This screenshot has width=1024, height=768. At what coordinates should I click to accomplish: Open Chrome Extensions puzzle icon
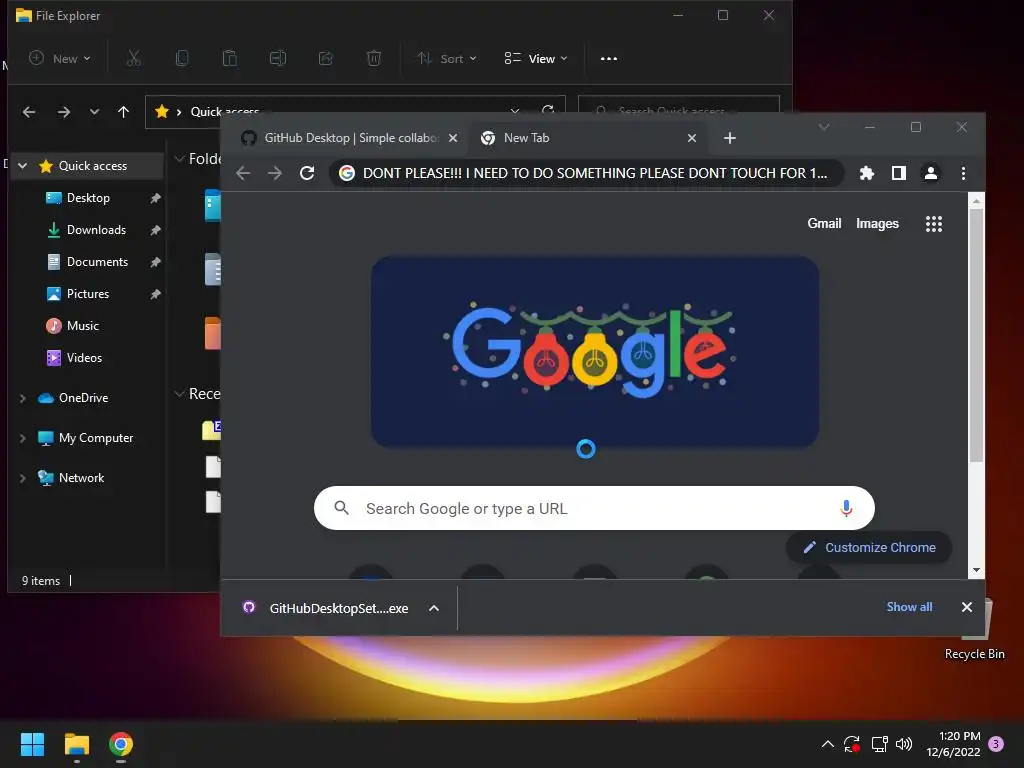click(867, 173)
